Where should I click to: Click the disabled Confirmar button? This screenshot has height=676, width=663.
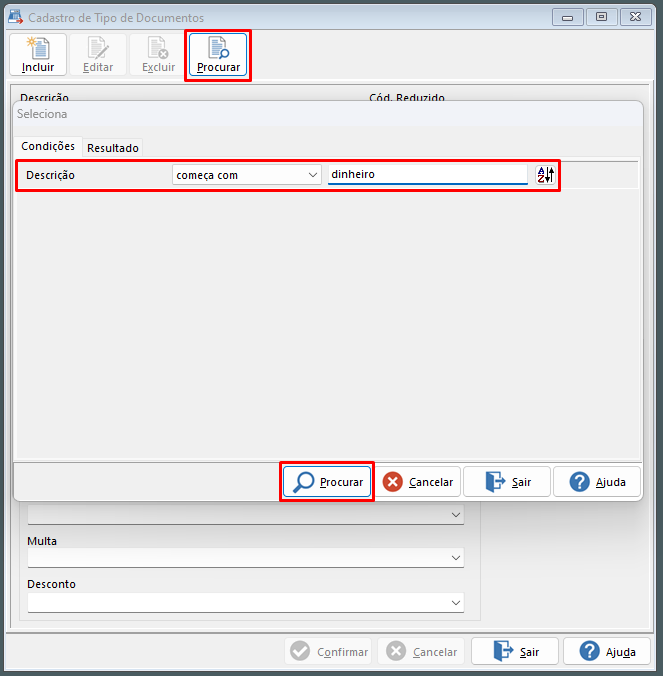(x=328, y=651)
